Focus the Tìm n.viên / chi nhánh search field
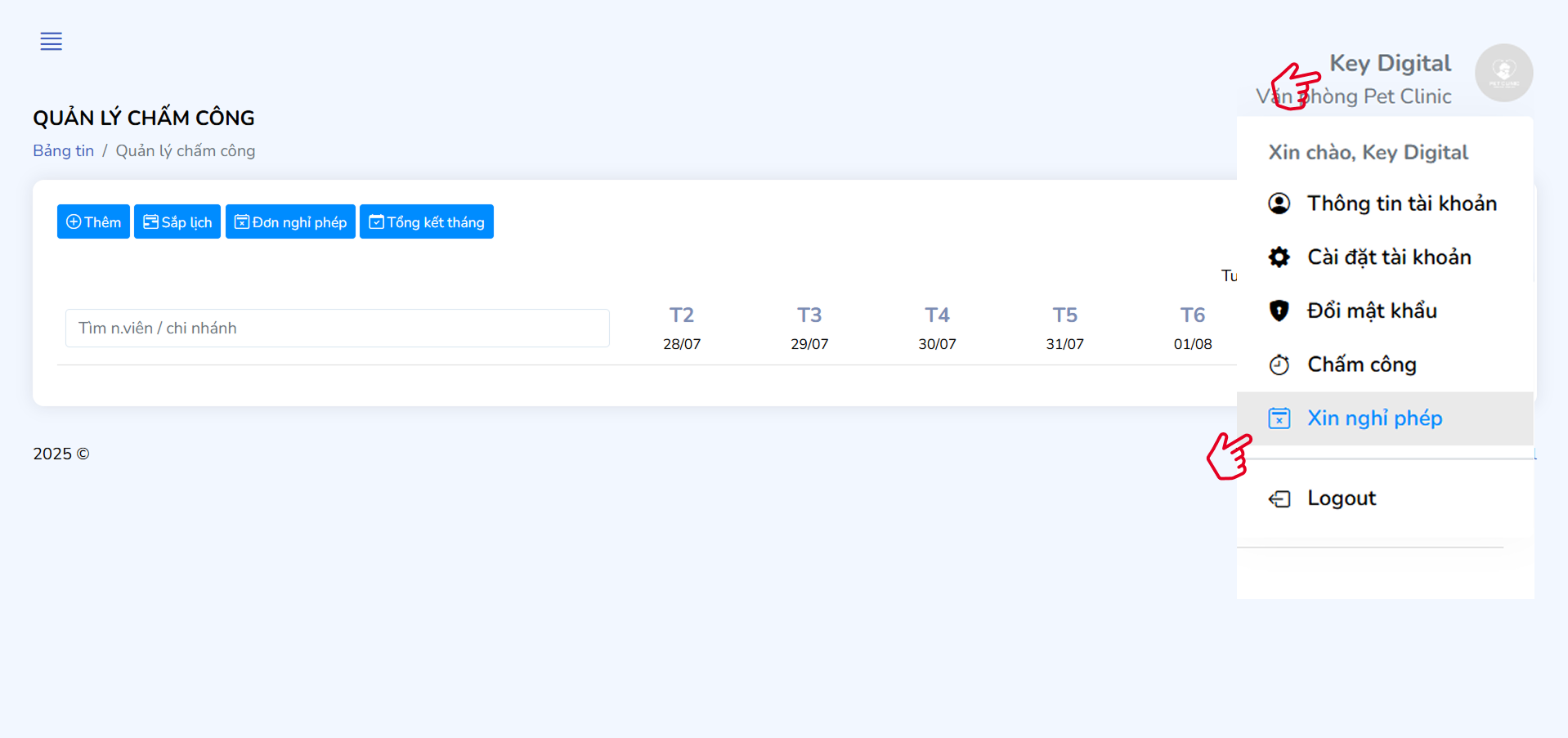This screenshot has width=1568, height=738. (x=337, y=328)
